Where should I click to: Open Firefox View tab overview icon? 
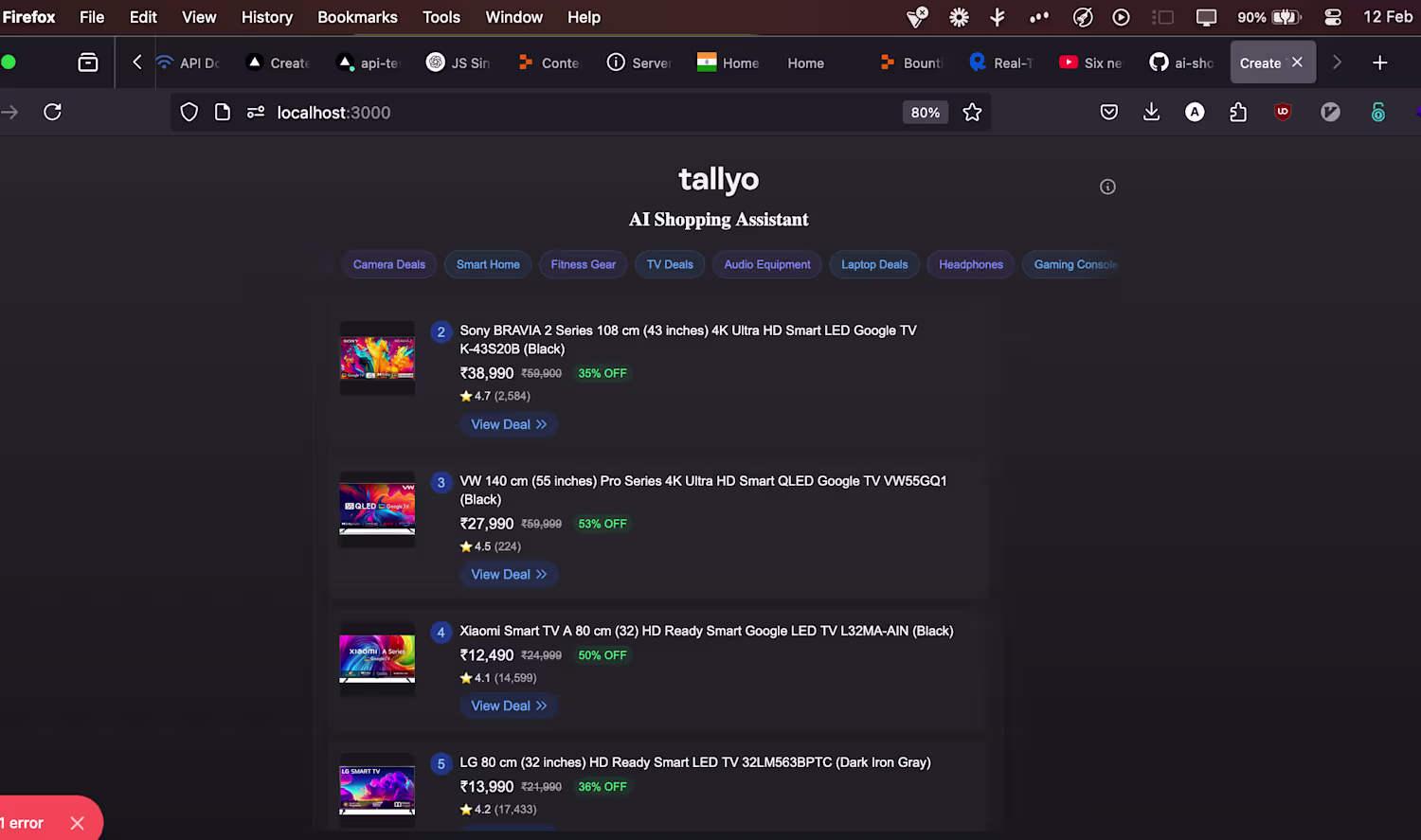[x=88, y=63]
